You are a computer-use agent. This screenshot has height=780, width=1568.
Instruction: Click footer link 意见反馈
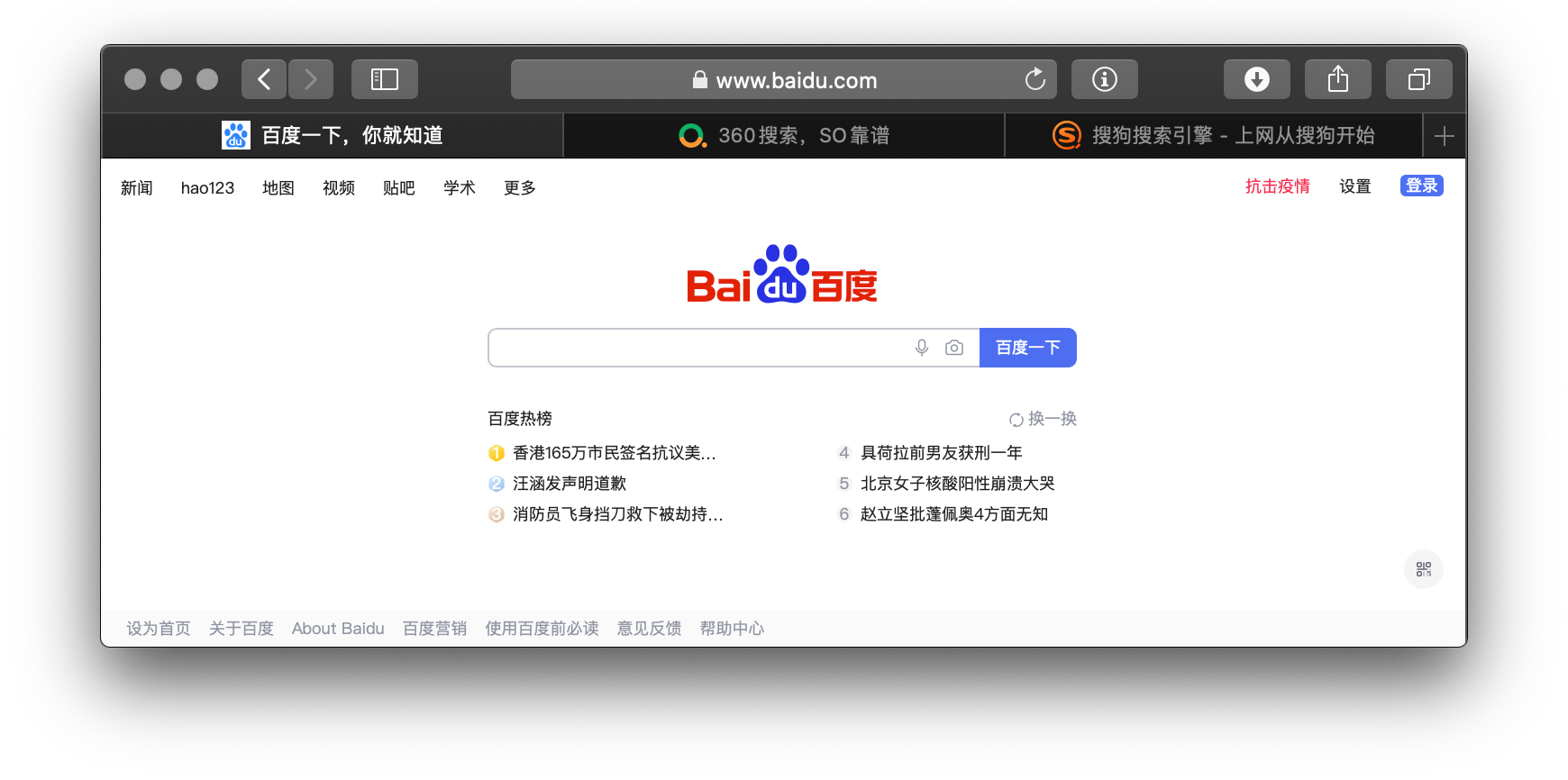coord(650,629)
